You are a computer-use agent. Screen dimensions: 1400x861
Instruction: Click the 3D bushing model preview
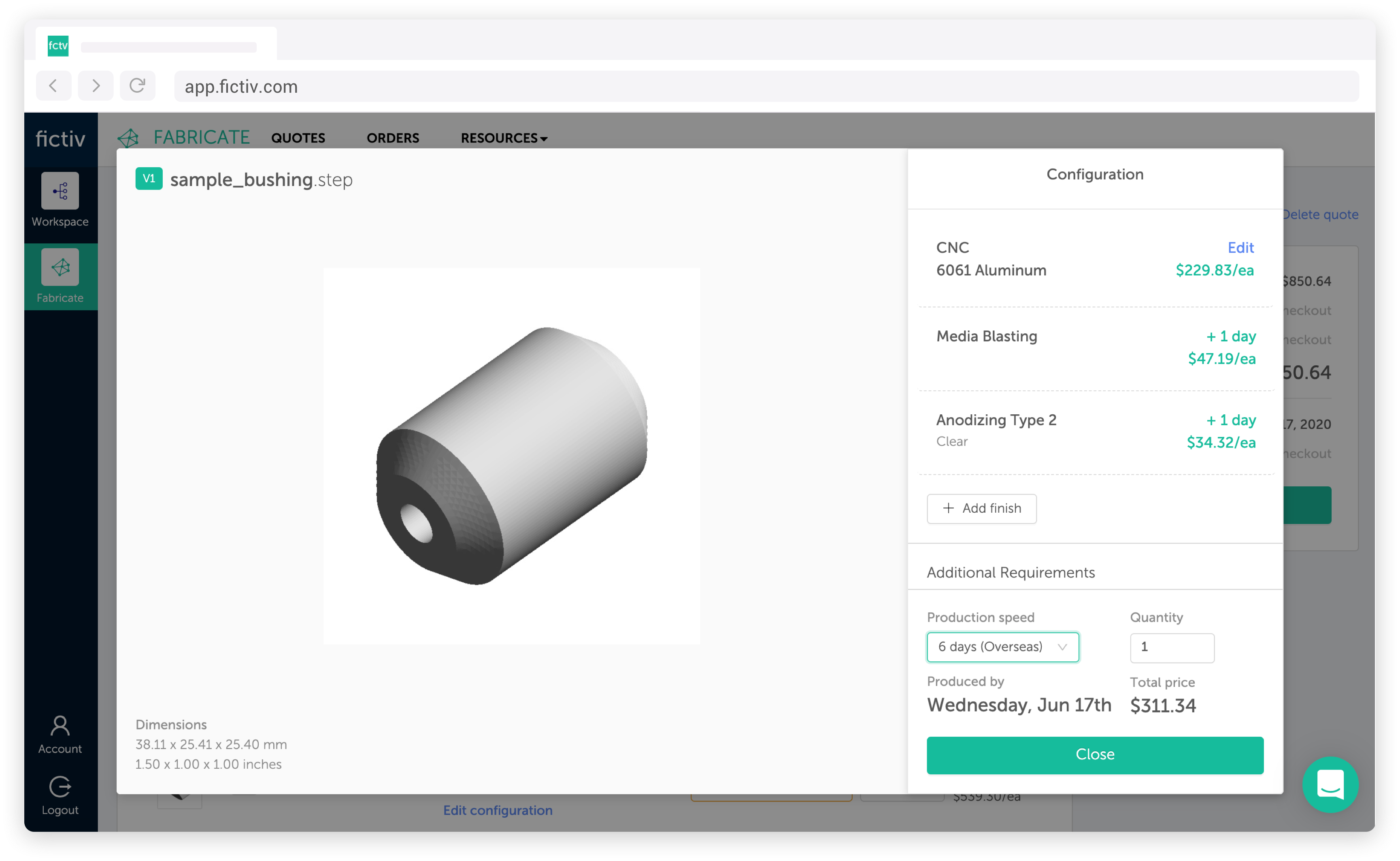pyautogui.click(x=511, y=456)
